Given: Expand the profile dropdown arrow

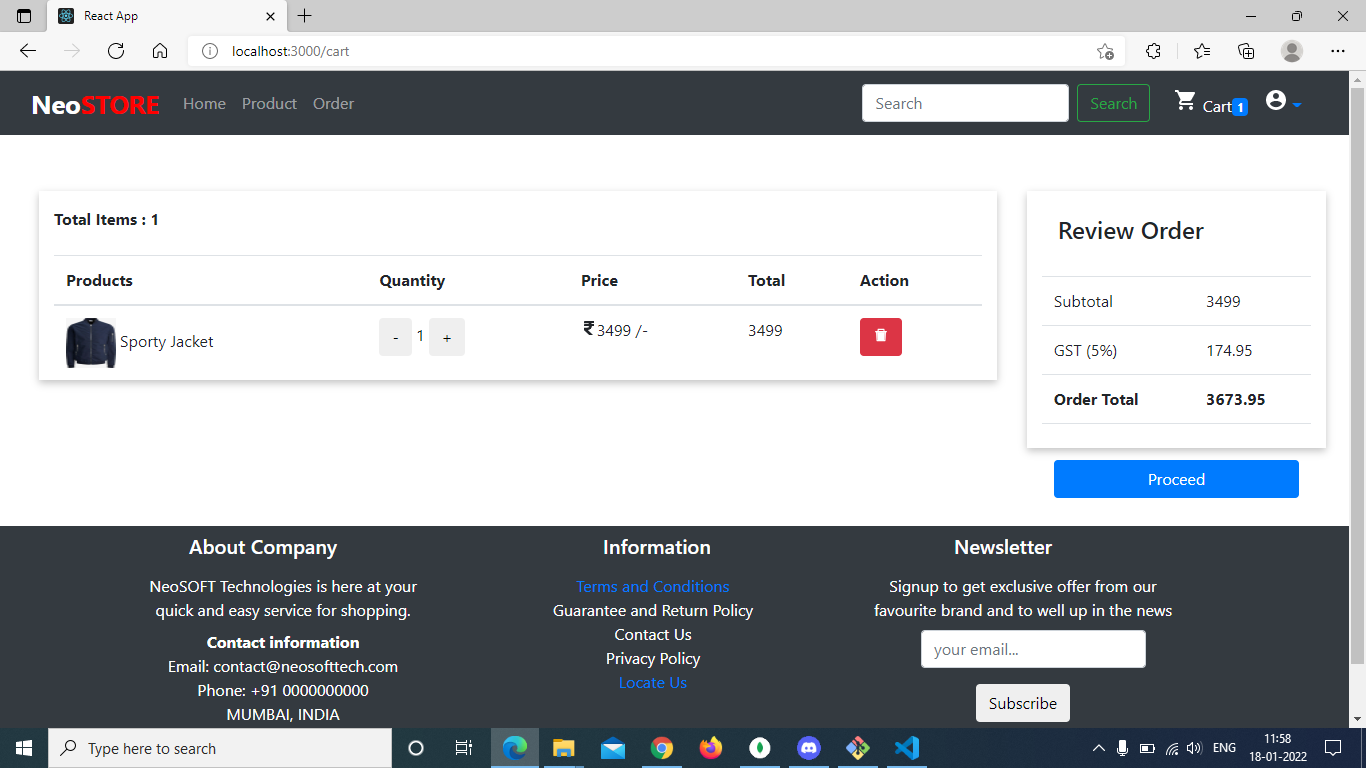Looking at the screenshot, I should (x=1296, y=105).
